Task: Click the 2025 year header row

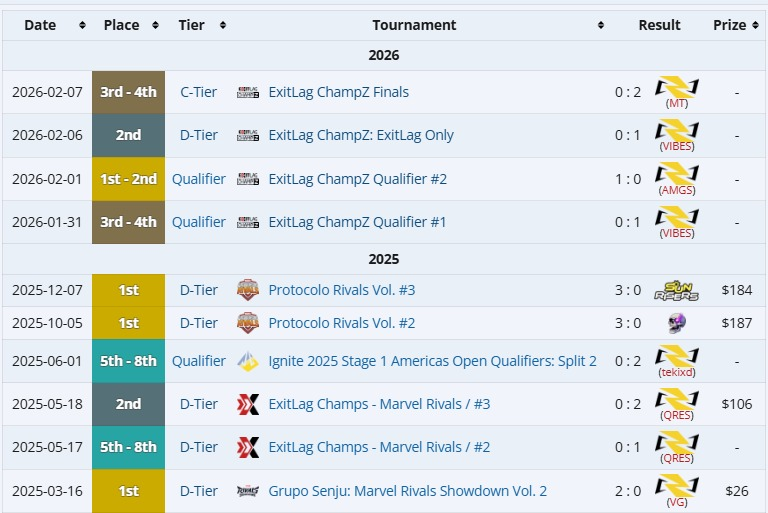Action: click(384, 259)
